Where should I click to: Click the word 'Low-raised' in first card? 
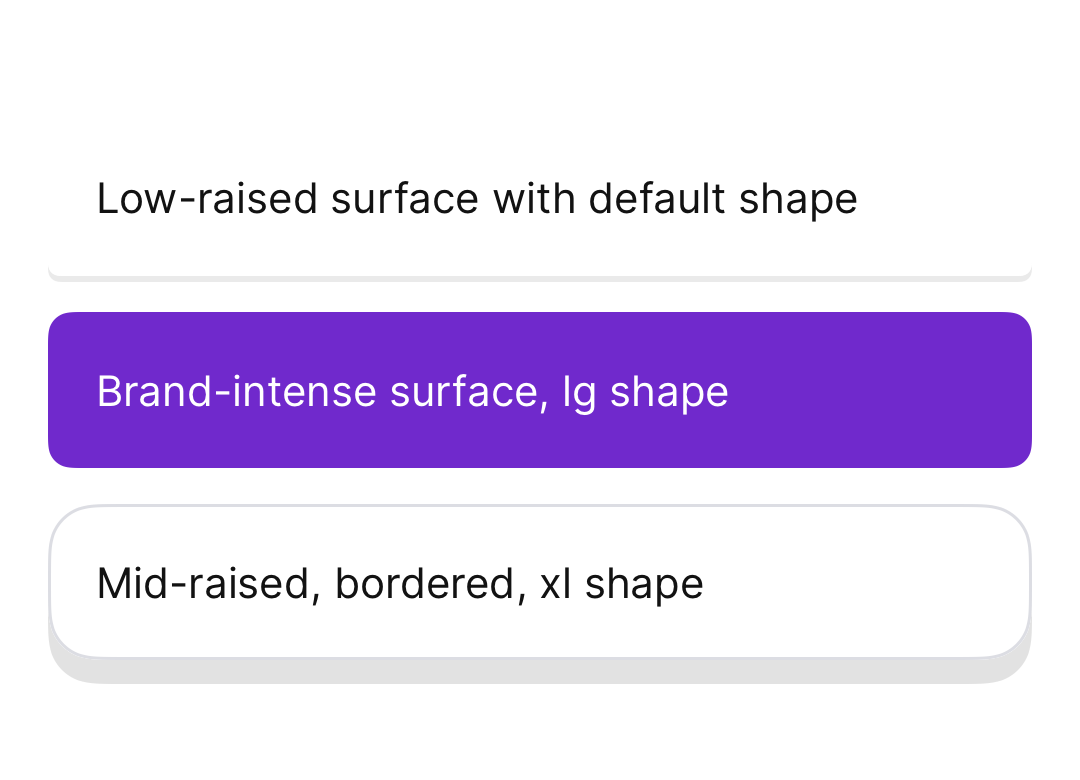point(207,199)
